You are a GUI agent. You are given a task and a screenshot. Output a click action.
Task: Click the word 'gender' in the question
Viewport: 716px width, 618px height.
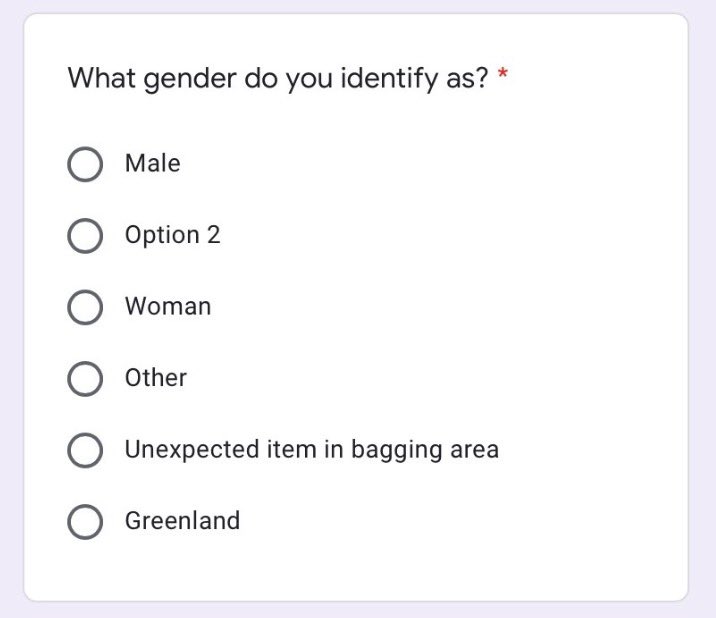tap(187, 80)
